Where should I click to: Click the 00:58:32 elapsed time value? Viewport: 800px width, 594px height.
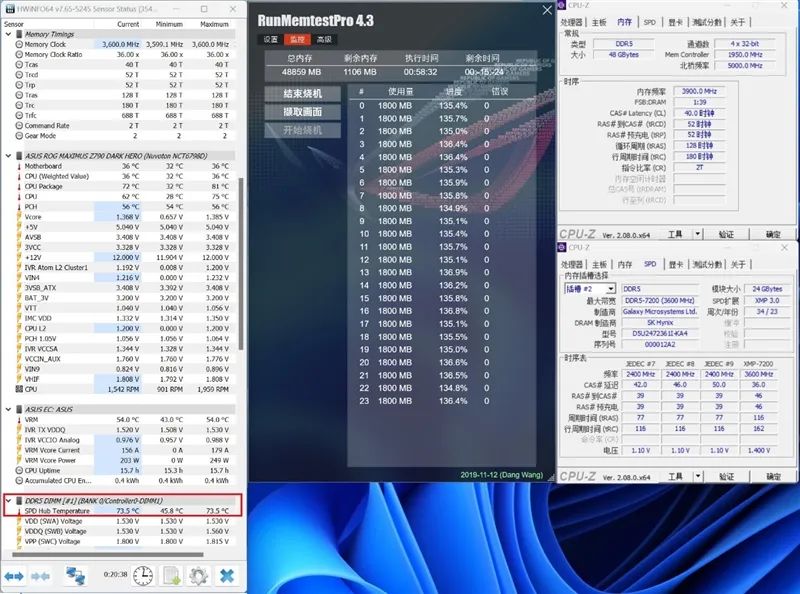click(420, 72)
